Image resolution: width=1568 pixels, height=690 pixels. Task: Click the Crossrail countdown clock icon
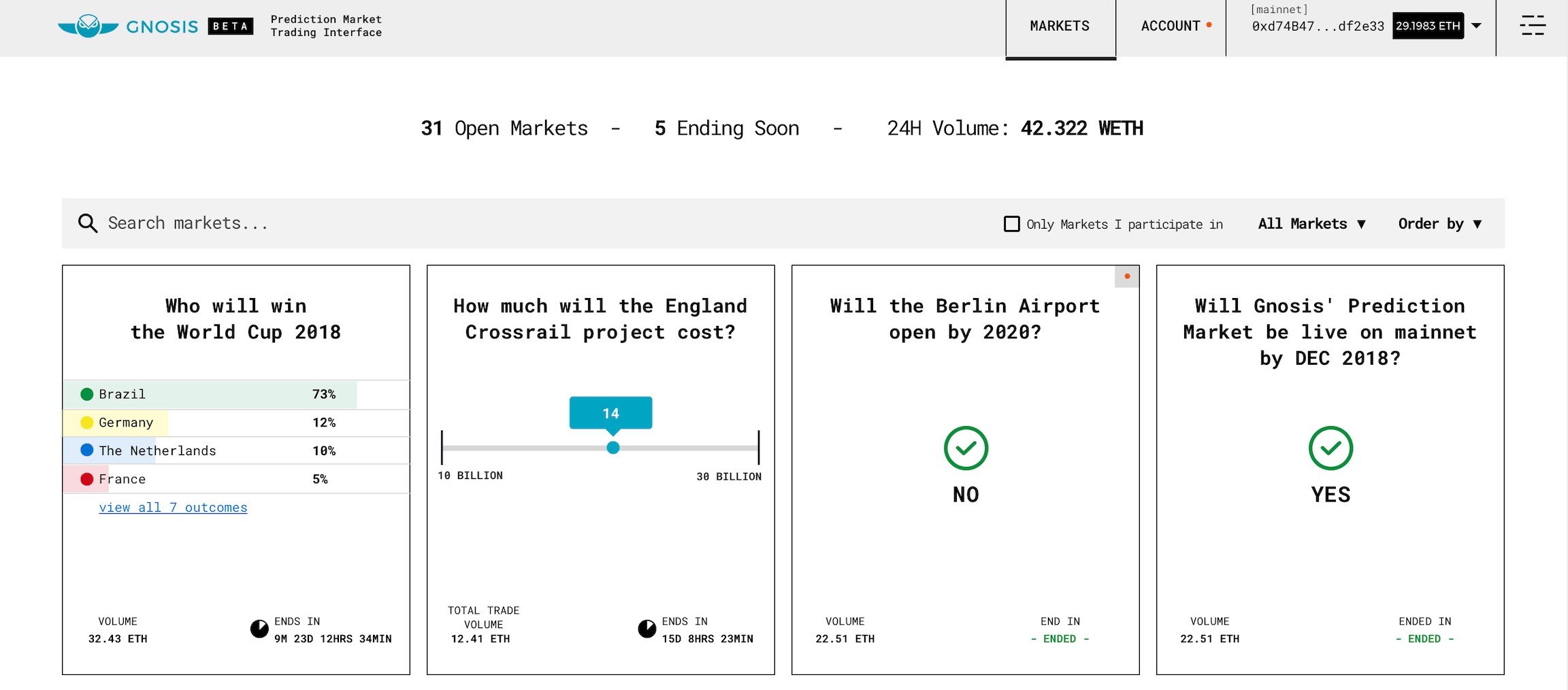[x=647, y=629]
